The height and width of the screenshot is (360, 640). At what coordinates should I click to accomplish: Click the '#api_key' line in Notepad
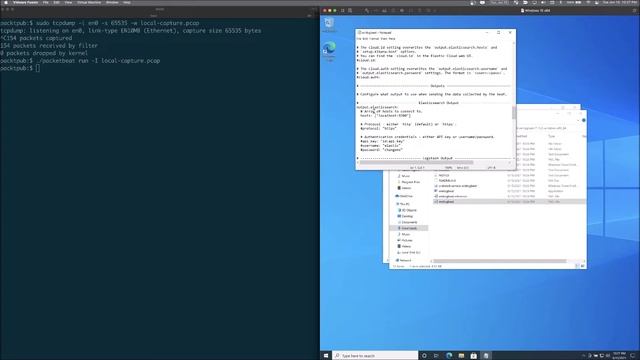(x=382, y=141)
